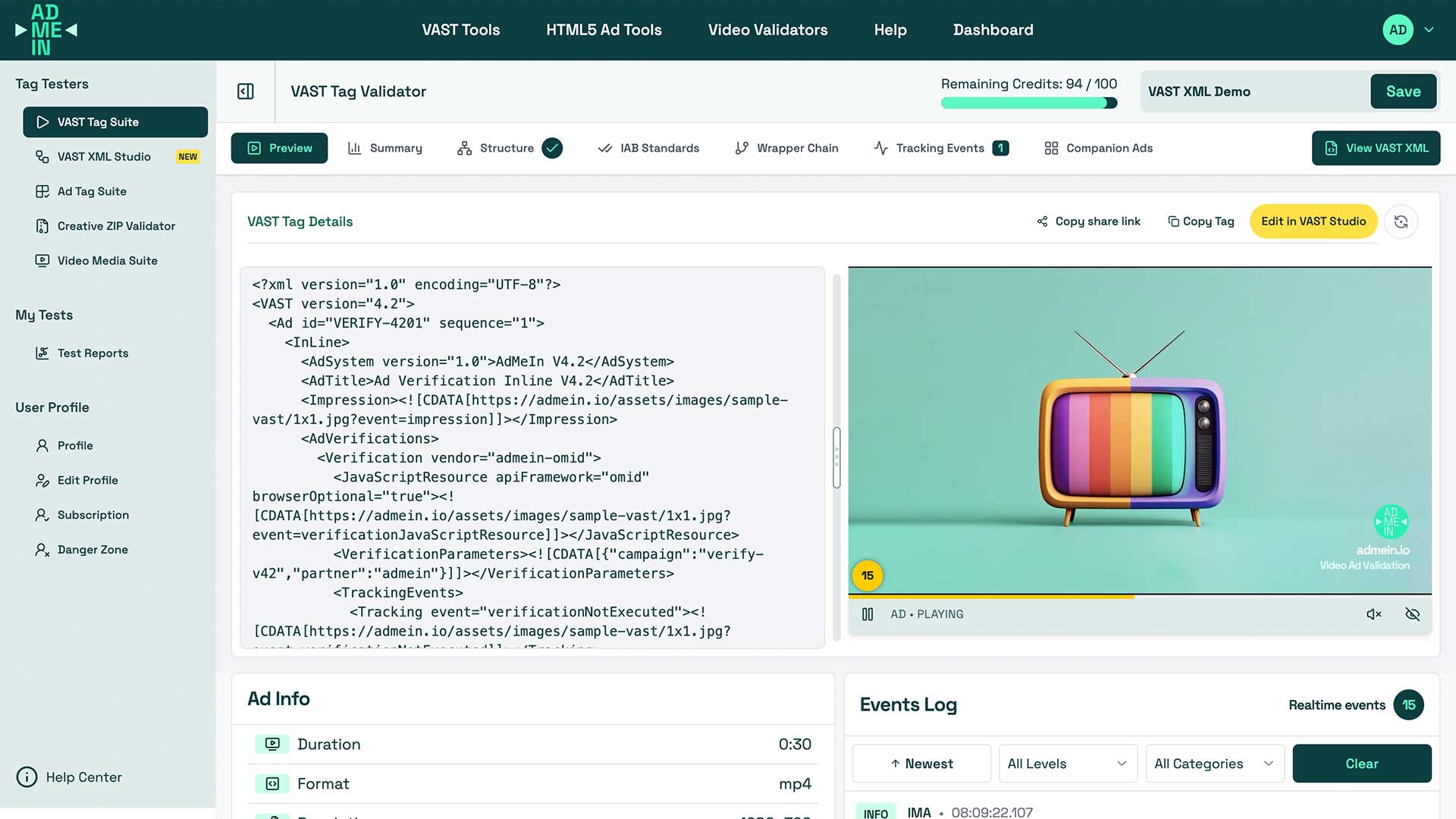This screenshot has height=819, width=1456.
Task: Click the refresh icon beside Edit in VAST Studio
Action: (x=1401, y=221)
